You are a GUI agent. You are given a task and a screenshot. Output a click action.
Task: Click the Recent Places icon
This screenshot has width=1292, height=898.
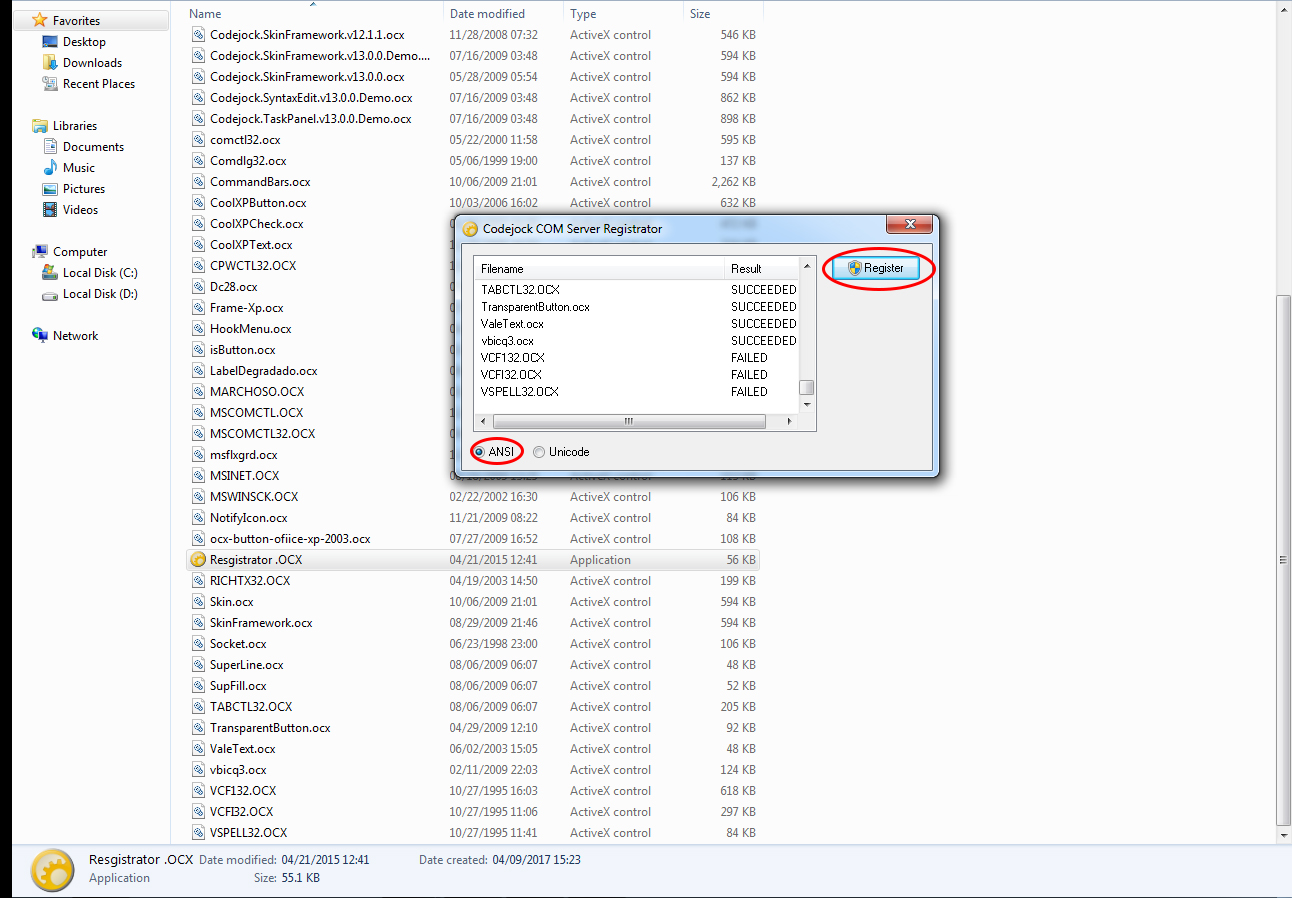coord(51,84)
